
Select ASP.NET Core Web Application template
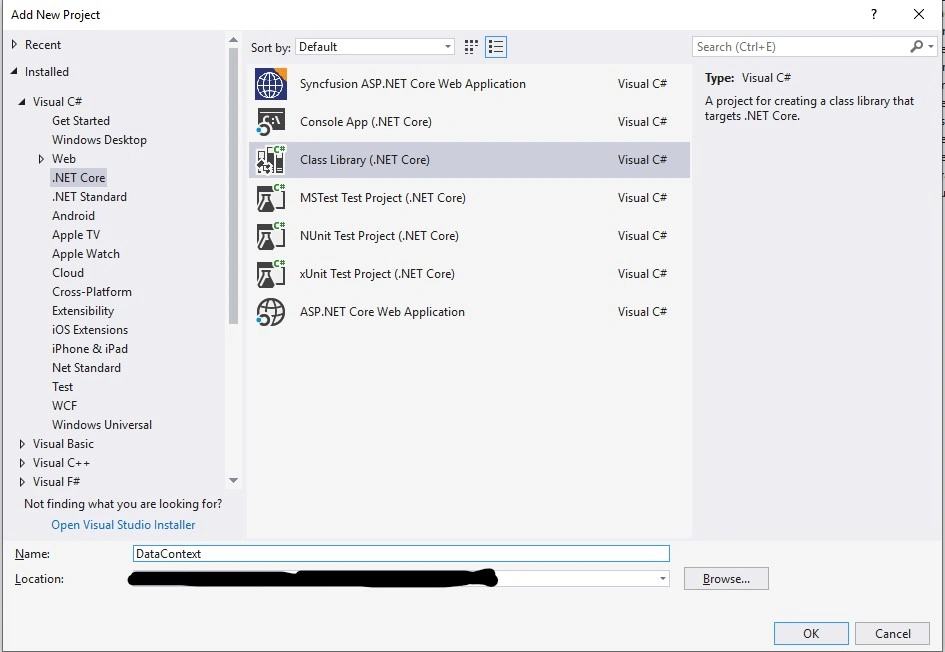click(469, 312)
